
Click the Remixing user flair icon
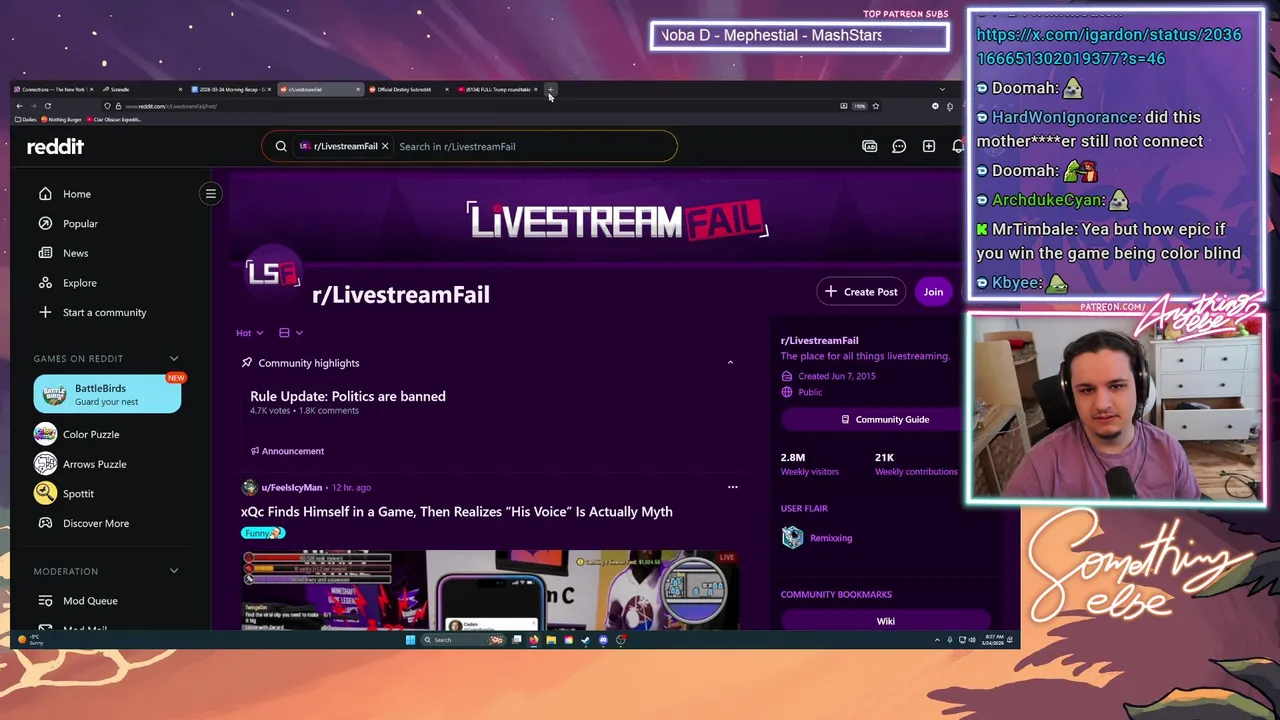[792, 538]
